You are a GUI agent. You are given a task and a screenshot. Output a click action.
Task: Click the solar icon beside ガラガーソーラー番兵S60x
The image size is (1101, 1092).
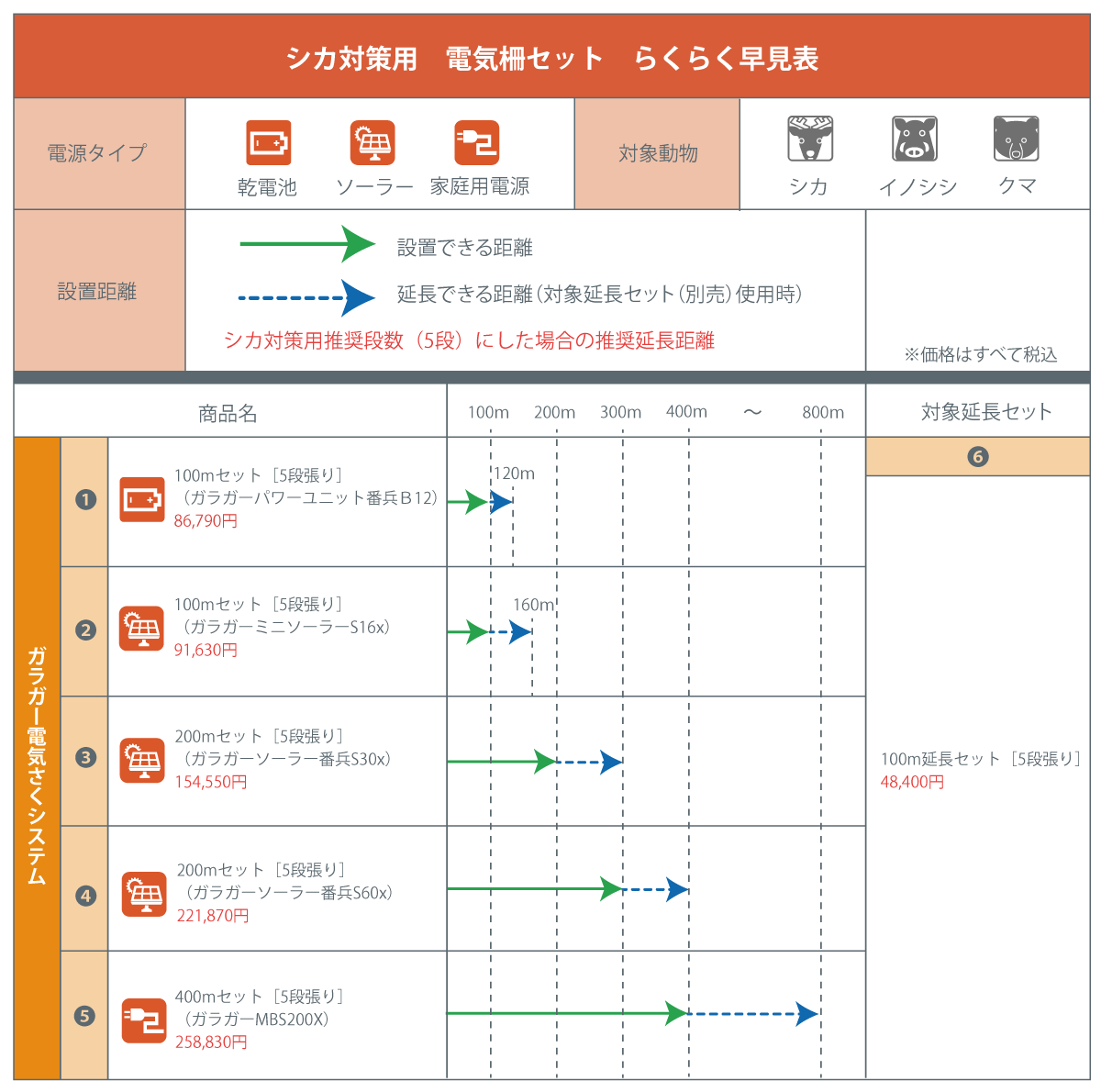(144, 894)
